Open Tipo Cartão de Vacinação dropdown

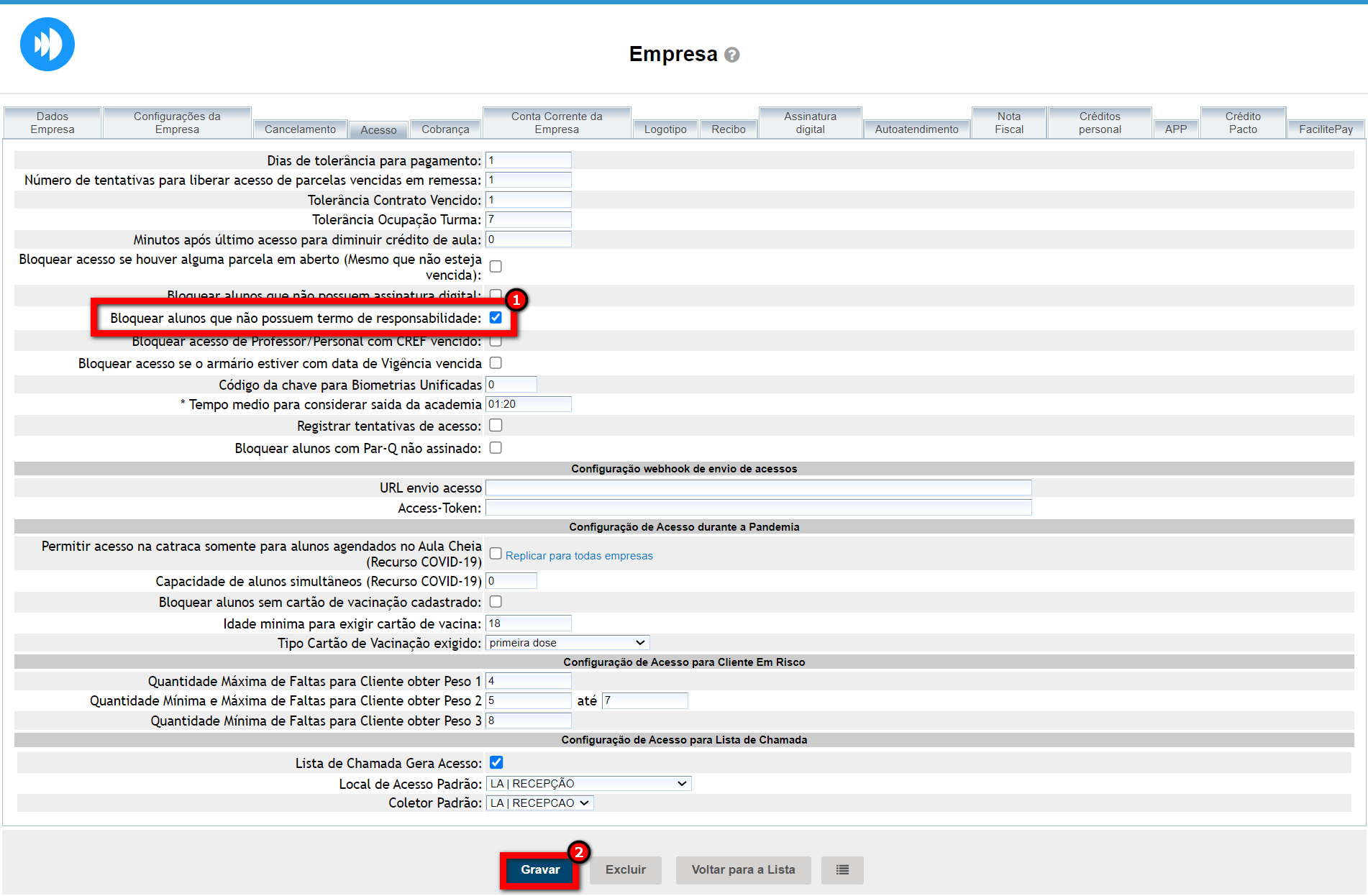[x=567, y=643]
